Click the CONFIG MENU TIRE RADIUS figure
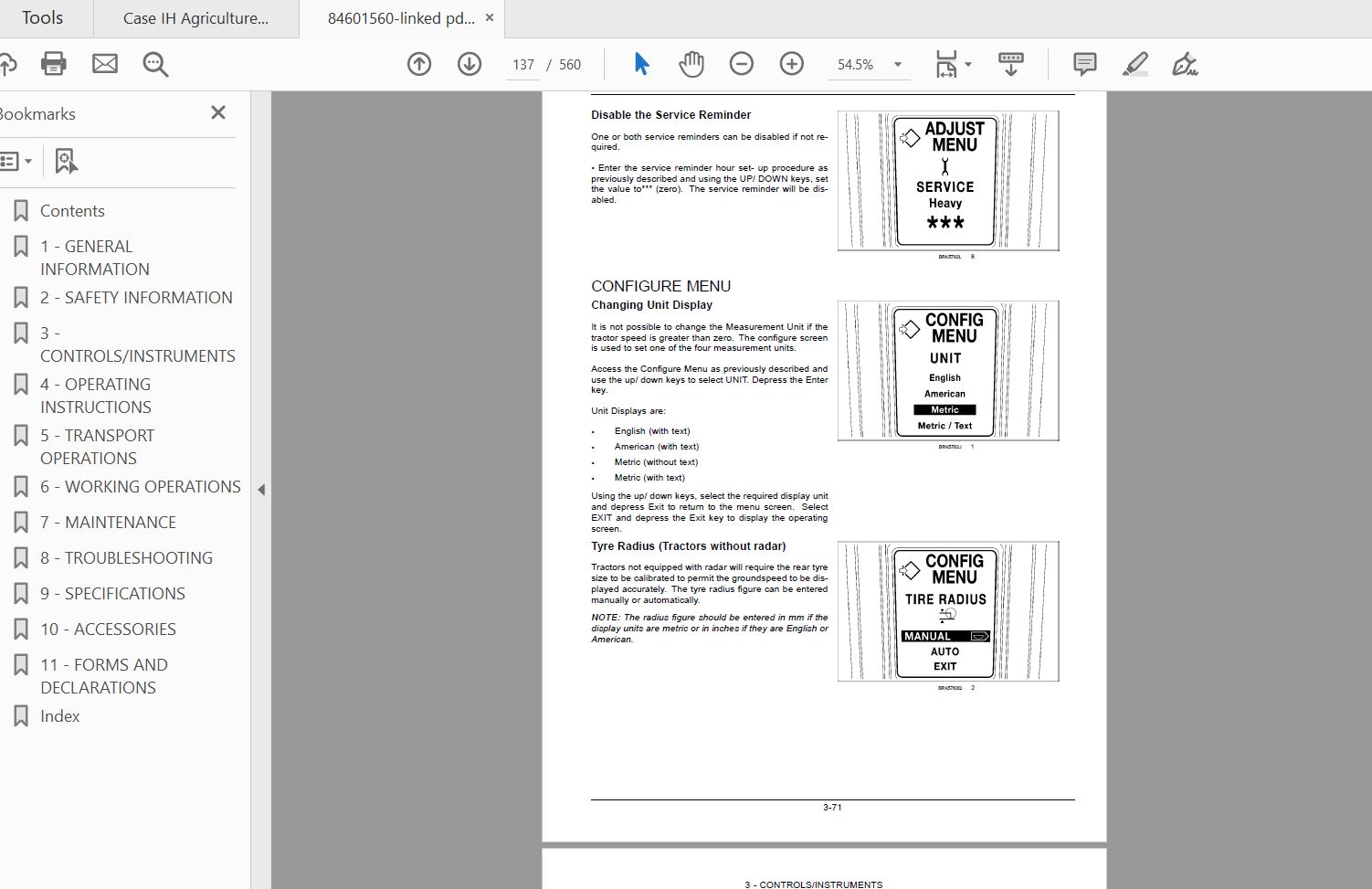The image size is (1372, 889). pyautogui.click(x=948, y=611)
